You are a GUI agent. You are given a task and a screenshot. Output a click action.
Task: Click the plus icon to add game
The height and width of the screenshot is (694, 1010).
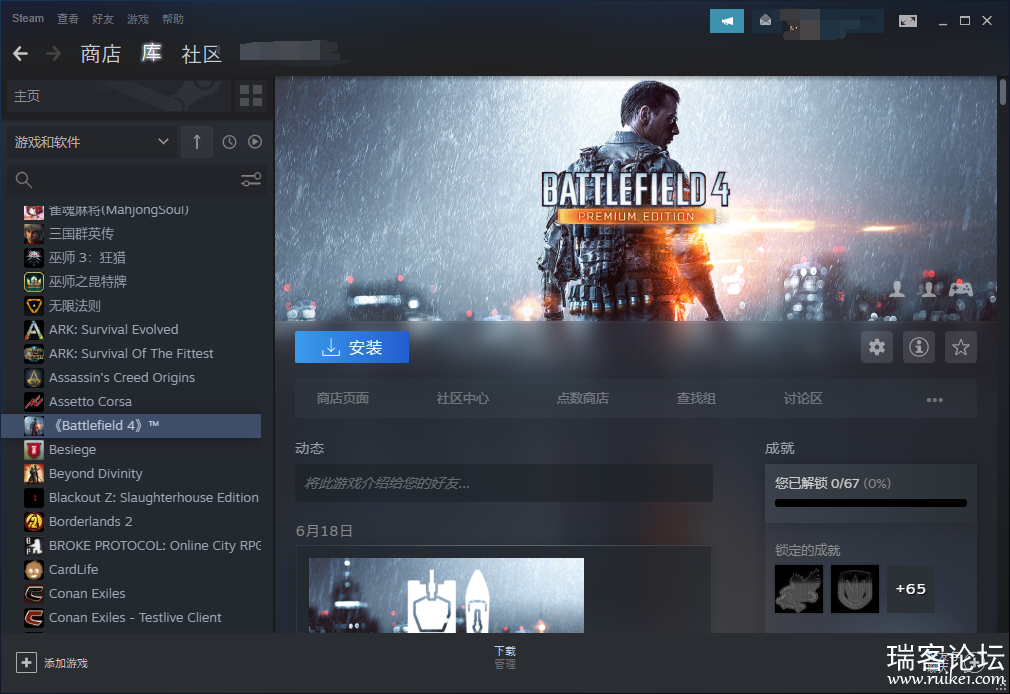pos(25,662)
